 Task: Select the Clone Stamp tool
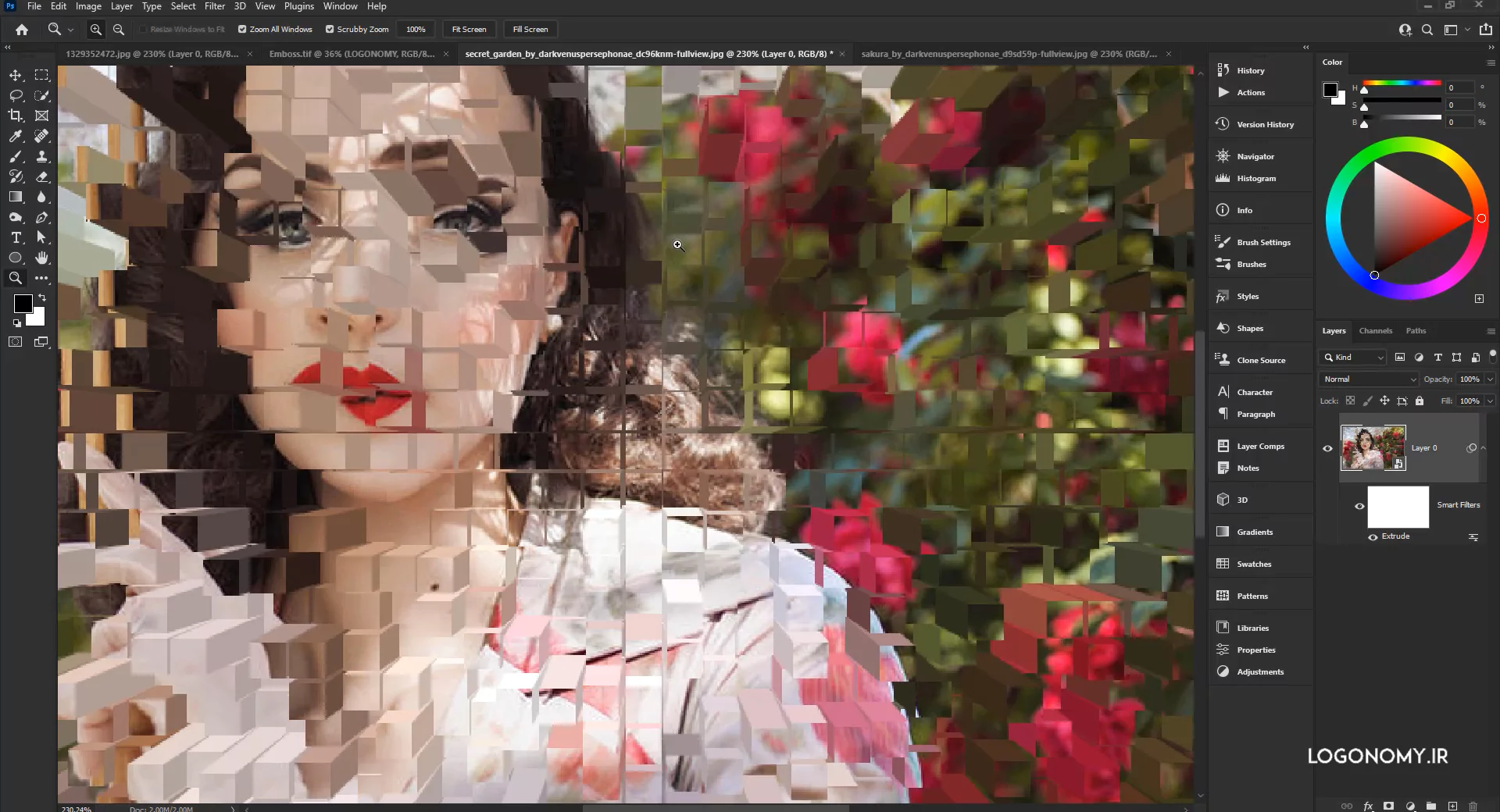(x=42, y=156)
